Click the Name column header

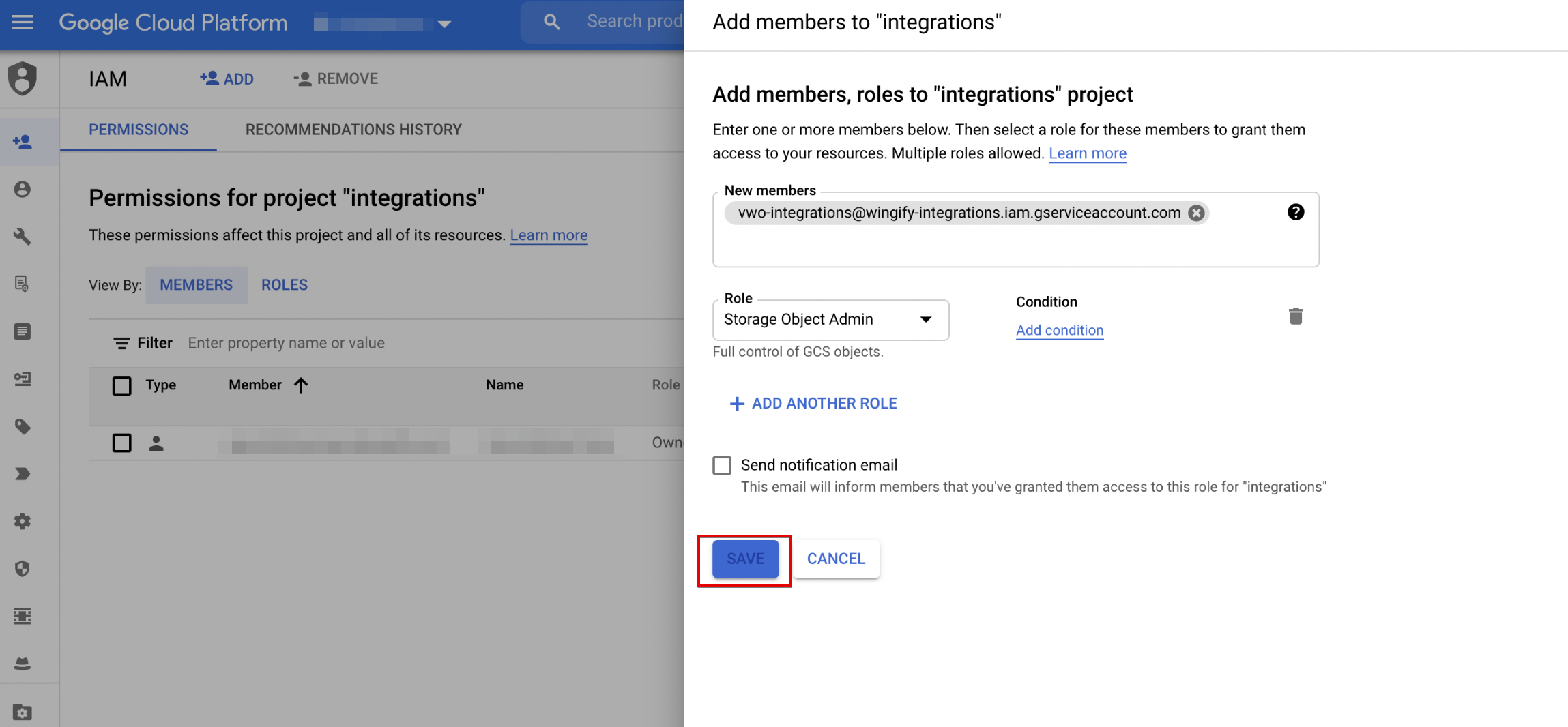click(505, 385)
